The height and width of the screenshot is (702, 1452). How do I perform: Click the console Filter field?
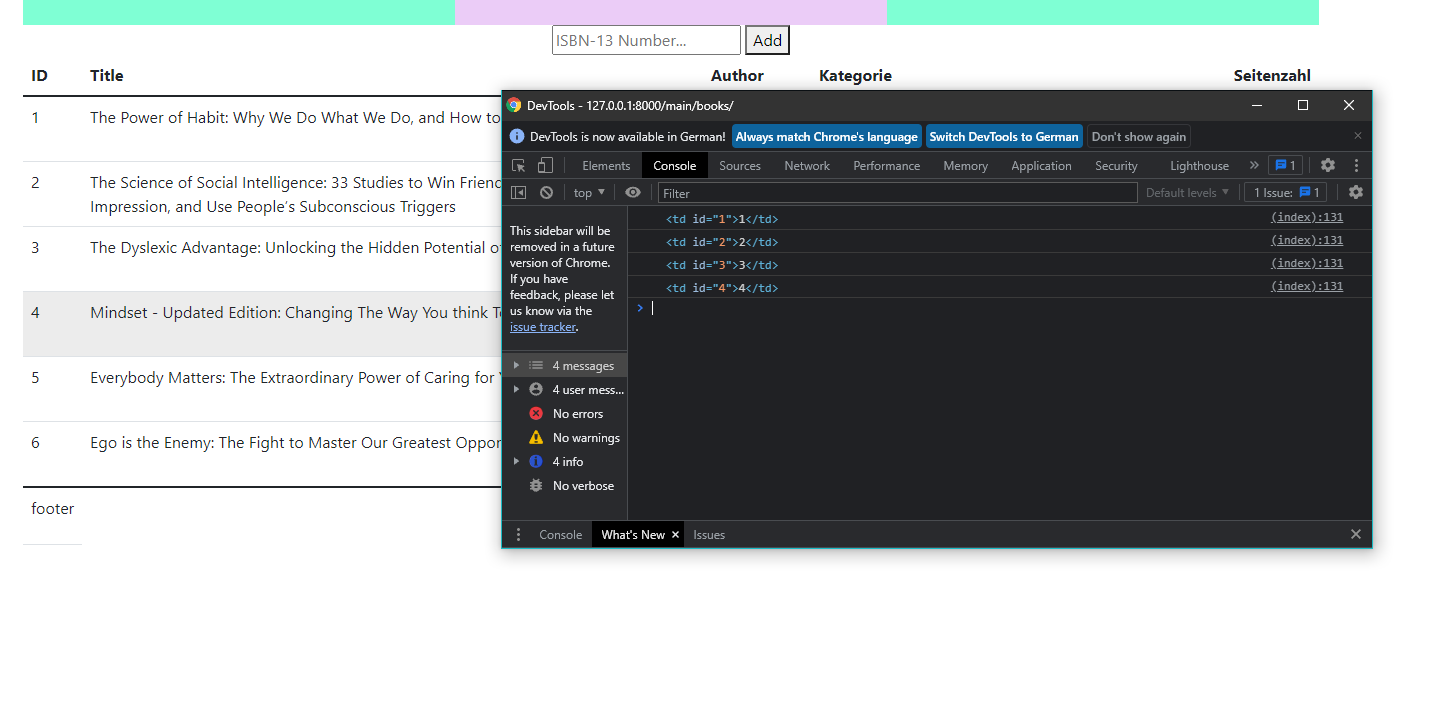click(897, 193)
